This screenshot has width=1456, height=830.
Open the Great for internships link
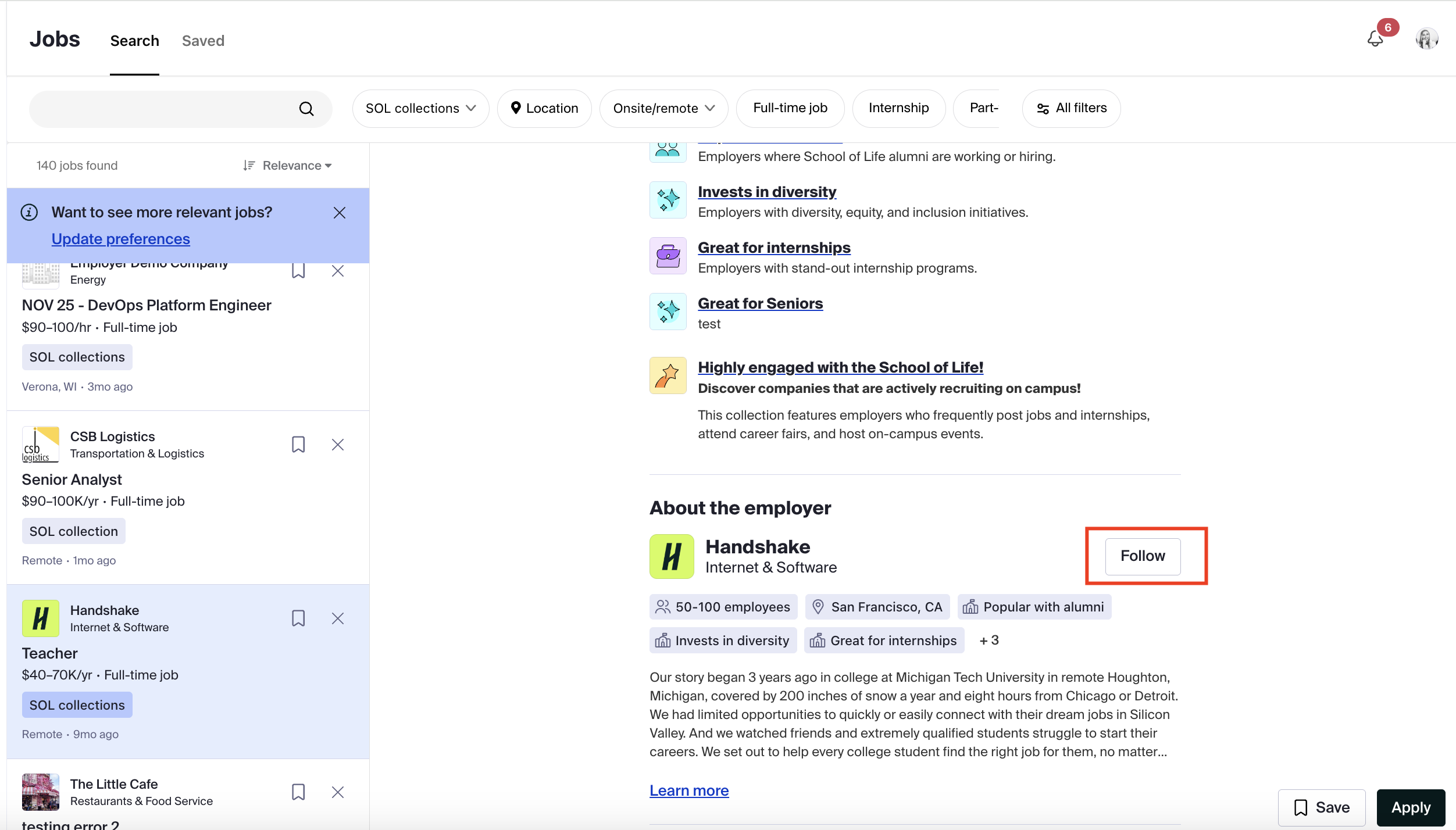[x=774, y=248]
